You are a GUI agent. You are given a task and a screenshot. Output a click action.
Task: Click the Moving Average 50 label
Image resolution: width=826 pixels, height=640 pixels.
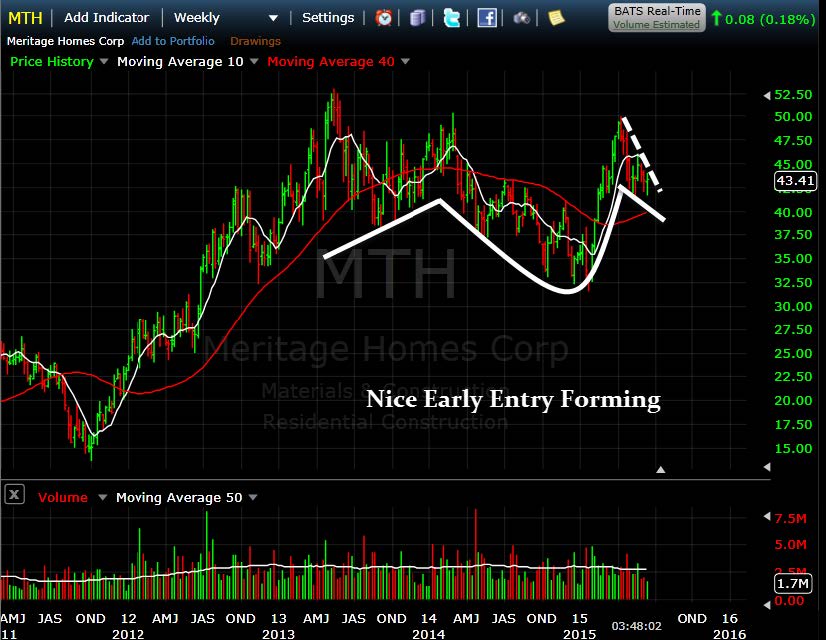(179, 497)
